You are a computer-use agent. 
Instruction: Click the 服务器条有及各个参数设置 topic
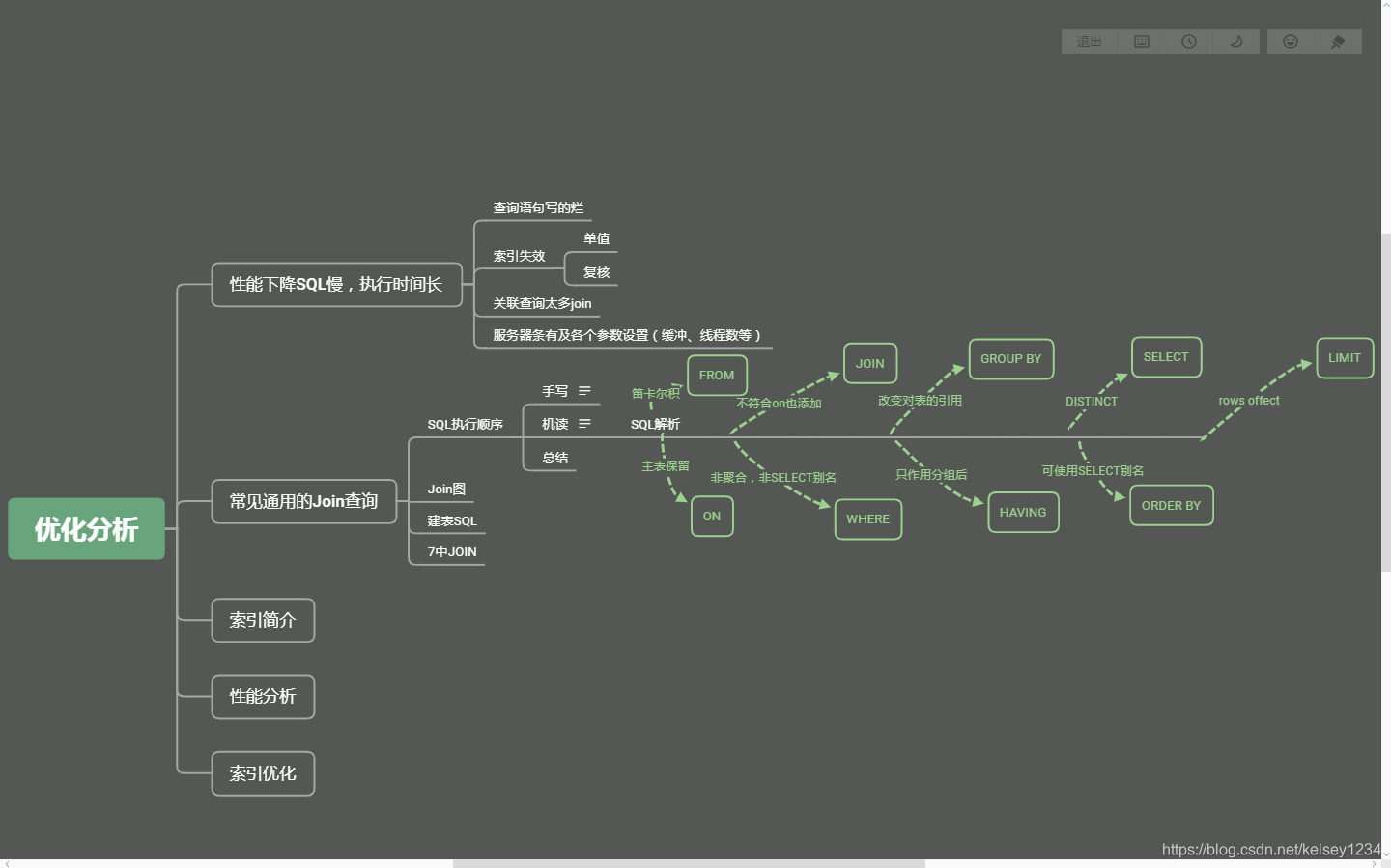click(627, 335)
